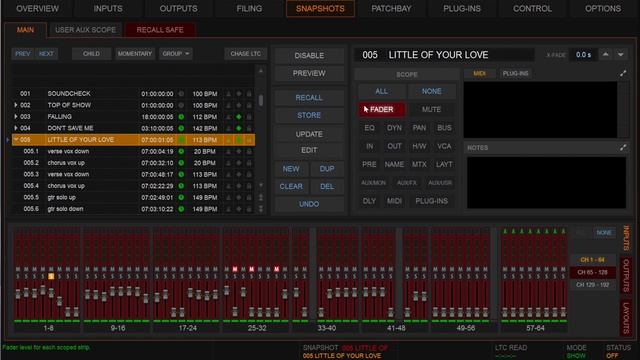Expand snapshot 004 DON'T SAVE ME
640x360 pixels.
tap(16, 128)
